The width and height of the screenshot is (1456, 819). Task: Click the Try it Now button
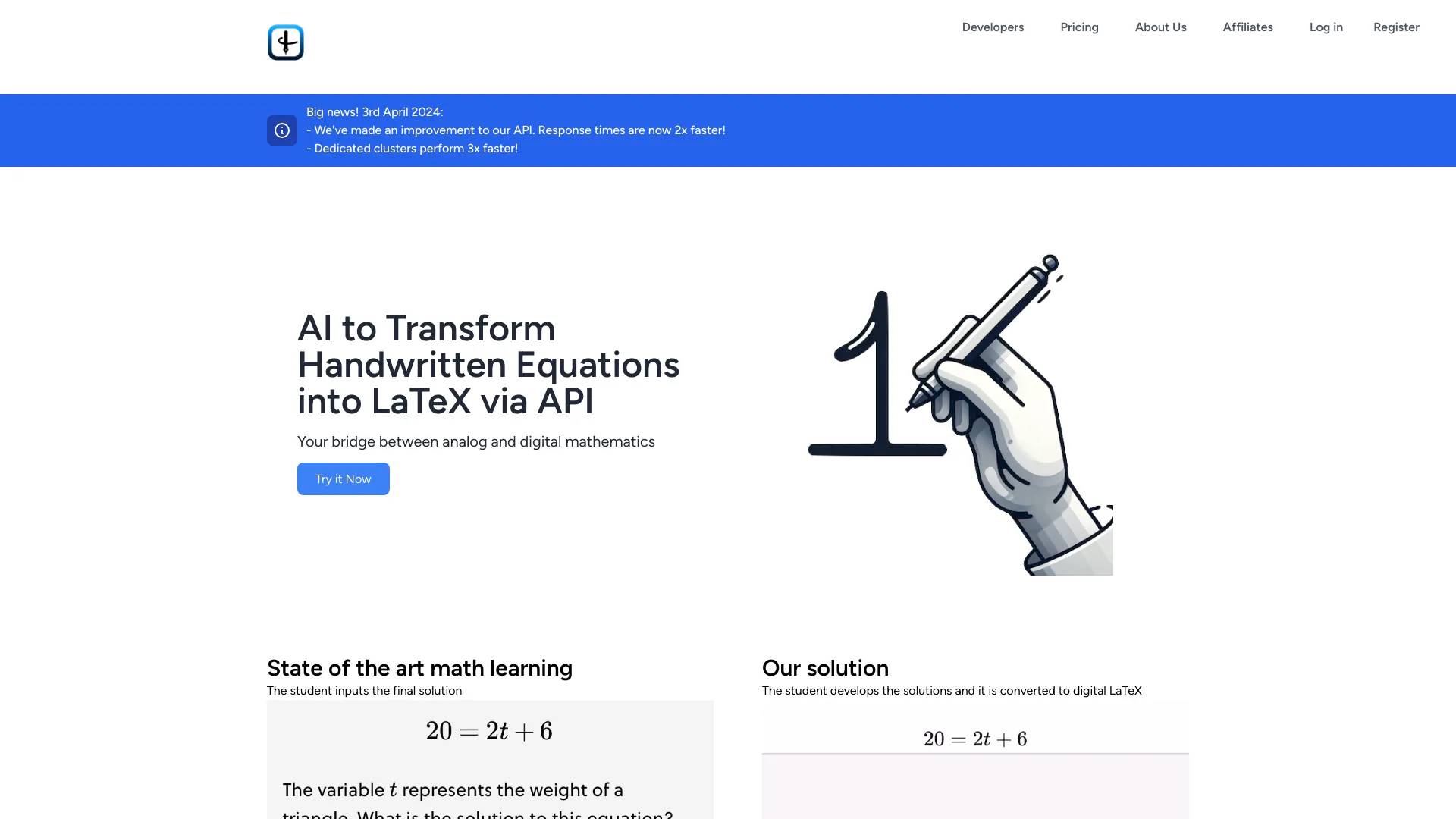click(343, 478)
